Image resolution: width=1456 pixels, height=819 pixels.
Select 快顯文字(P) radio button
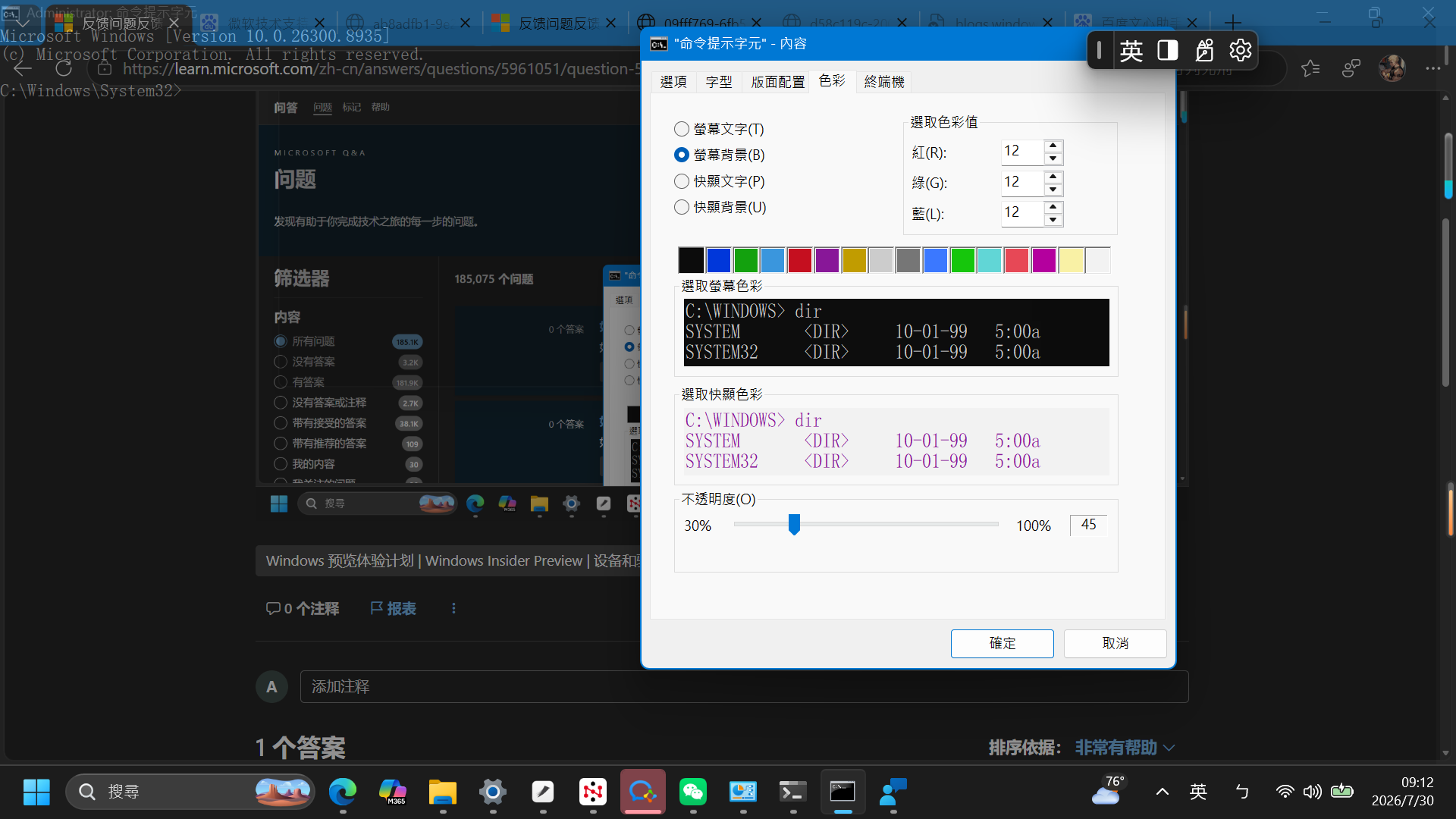pyautogui.click(x=682, y=181)
